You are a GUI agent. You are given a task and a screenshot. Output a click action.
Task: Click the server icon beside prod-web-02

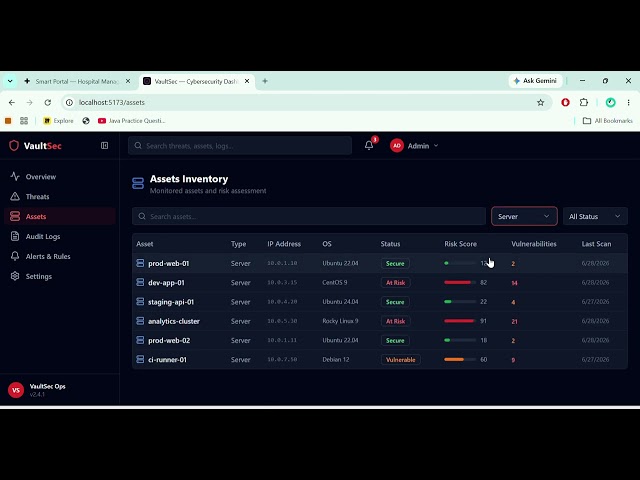(140, 340)
